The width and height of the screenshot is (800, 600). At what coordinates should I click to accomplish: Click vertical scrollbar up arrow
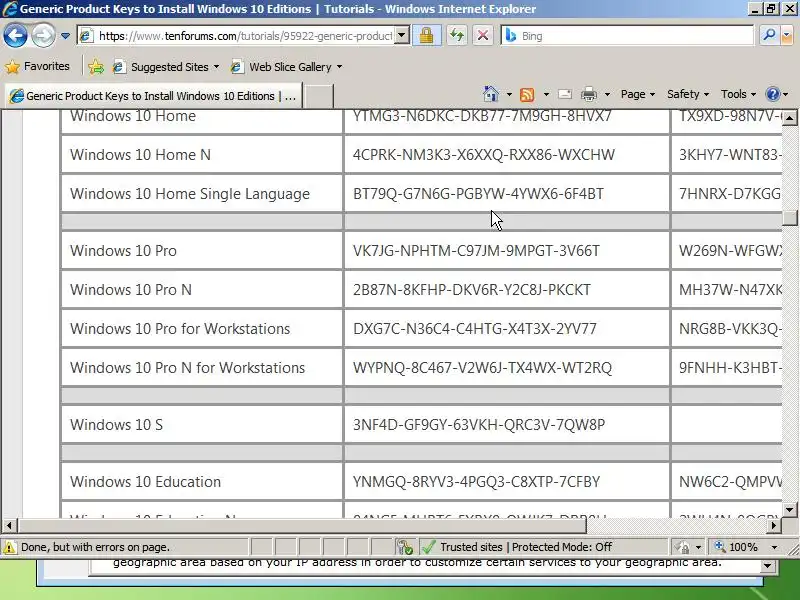[789, 118]
